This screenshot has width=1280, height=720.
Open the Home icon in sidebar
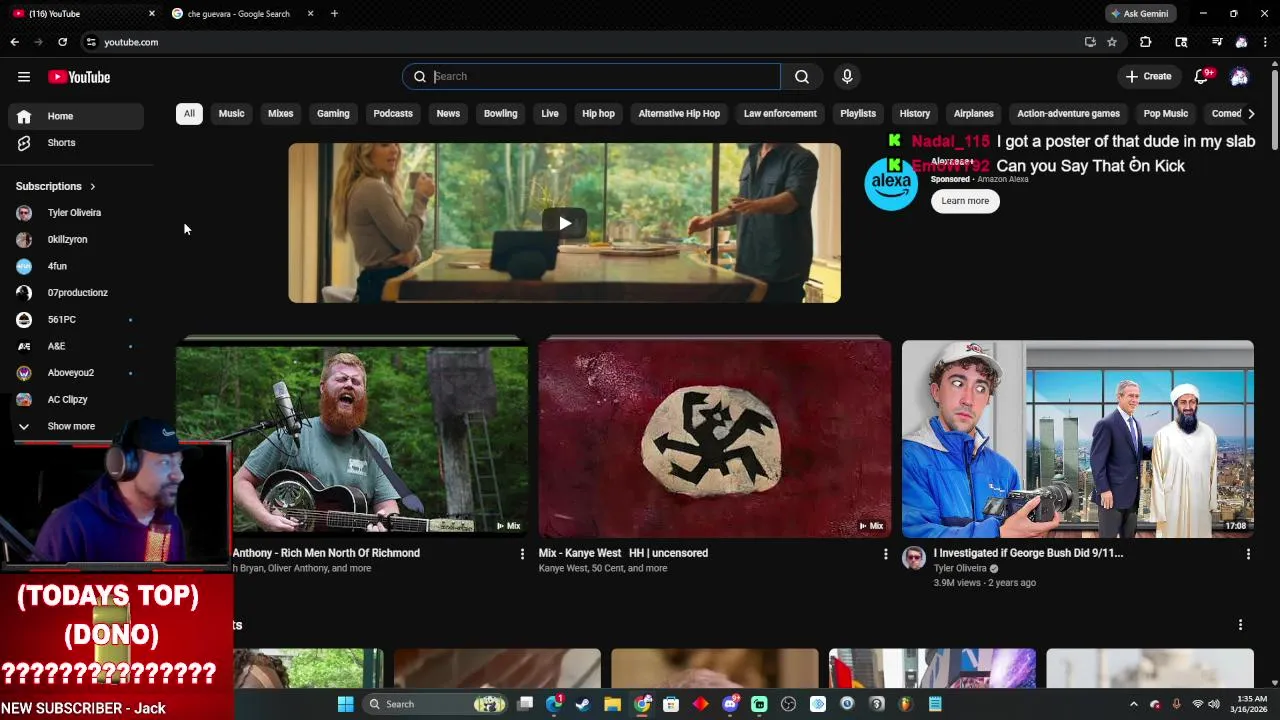24,116
